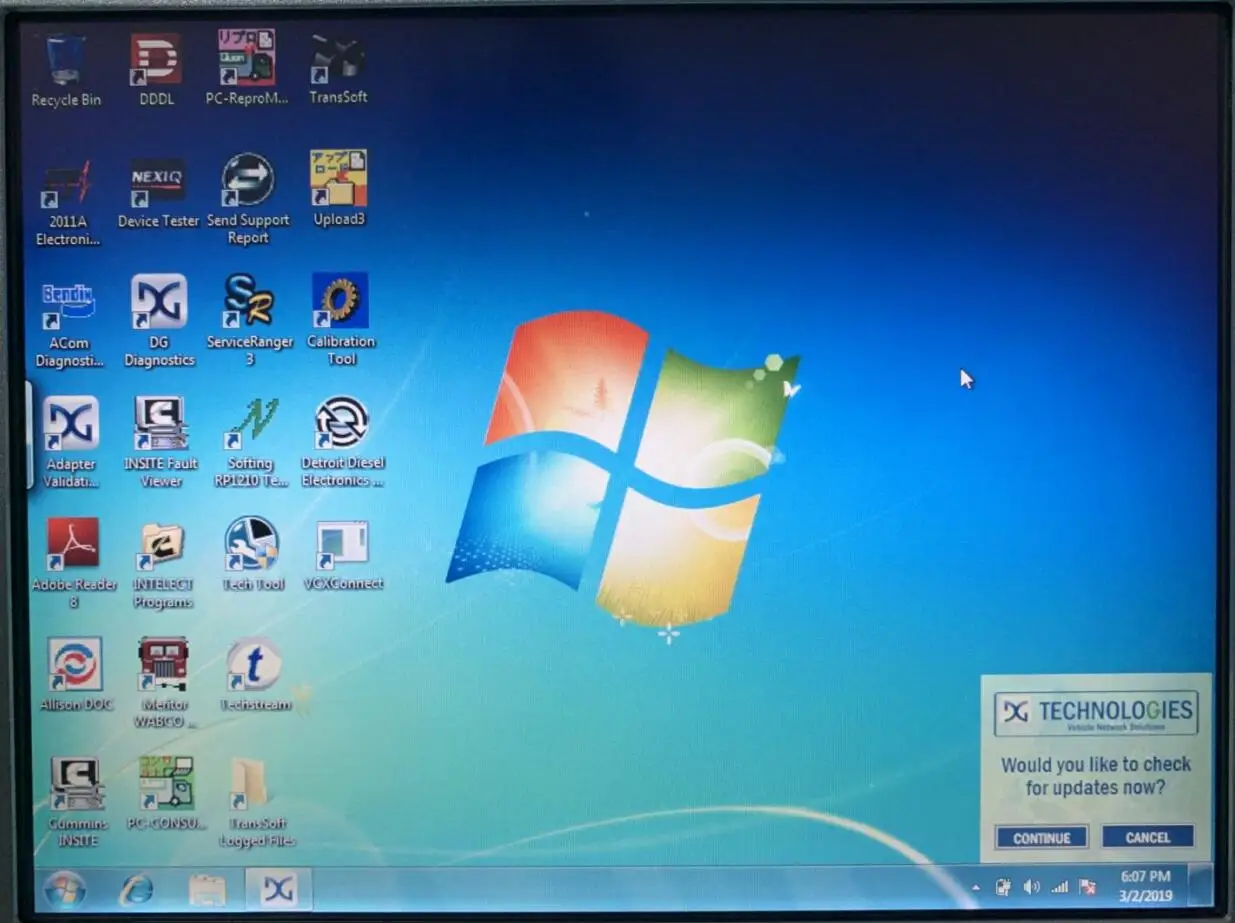Launch Allison DOC shortcut

[x=75, y=674]
